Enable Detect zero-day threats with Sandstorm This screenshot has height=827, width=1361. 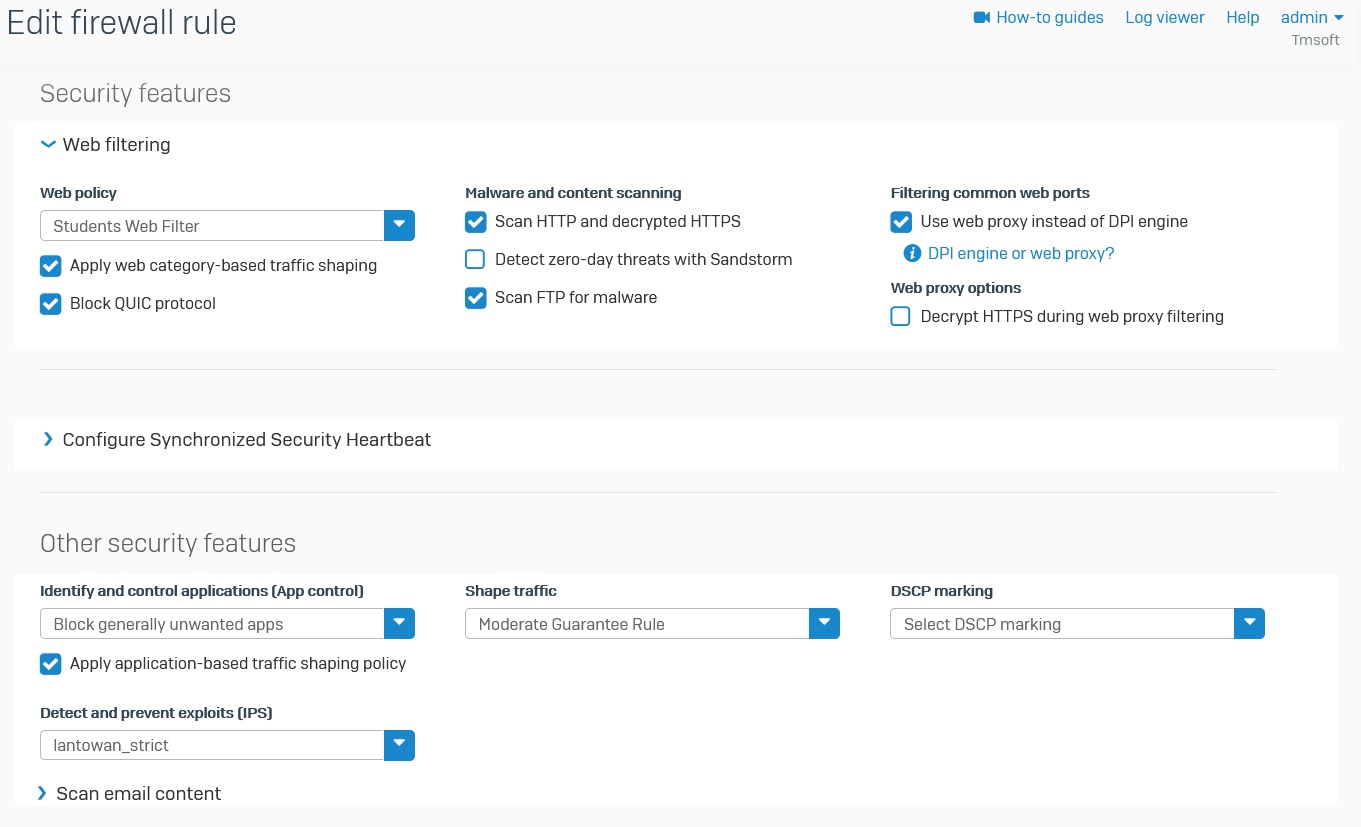(476, 260)
